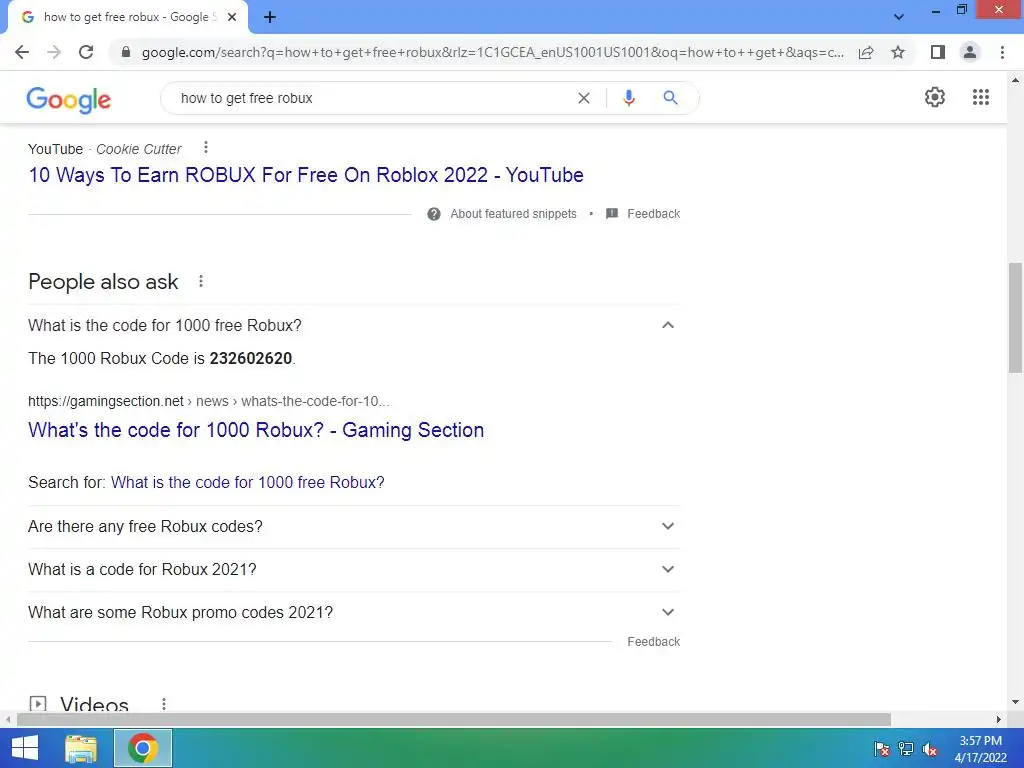Click in the Google search input field
The image size is (1024, 768).
click(372, 98)
